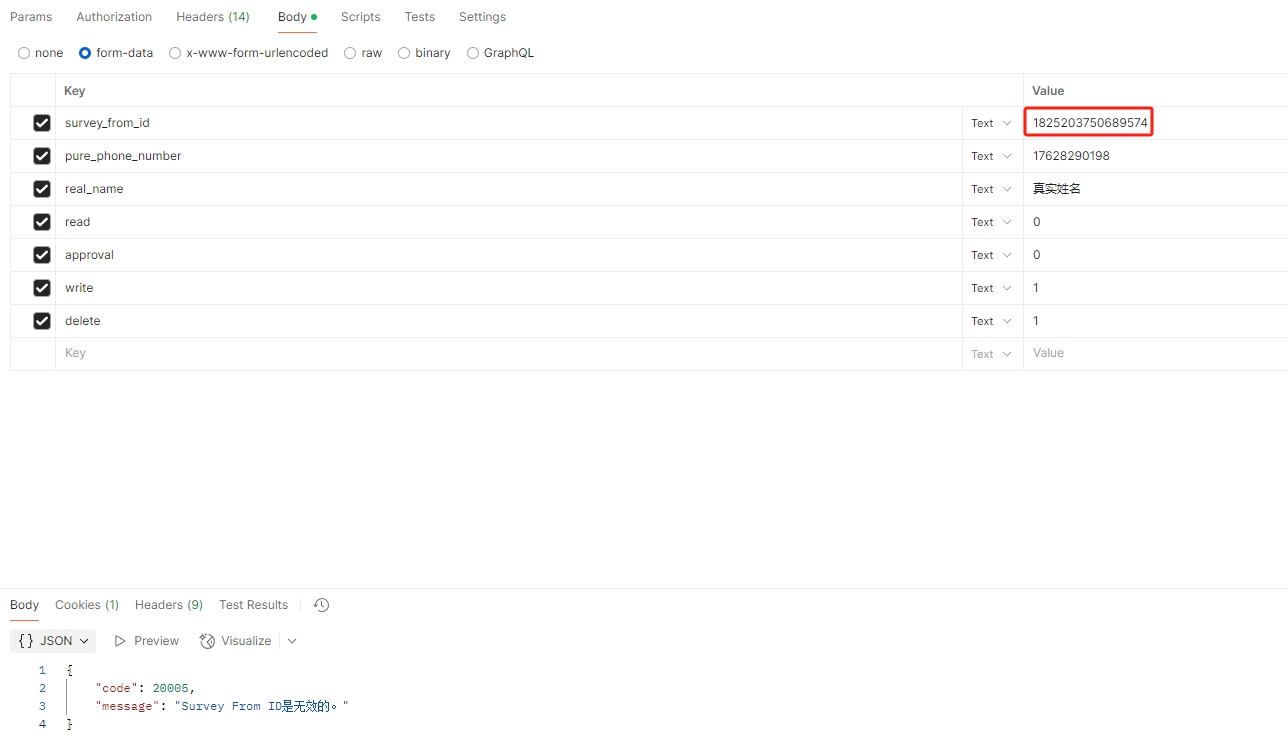1287x755 pixels.
Task: Disable the delete parameter checkbox
Action: 42,321
